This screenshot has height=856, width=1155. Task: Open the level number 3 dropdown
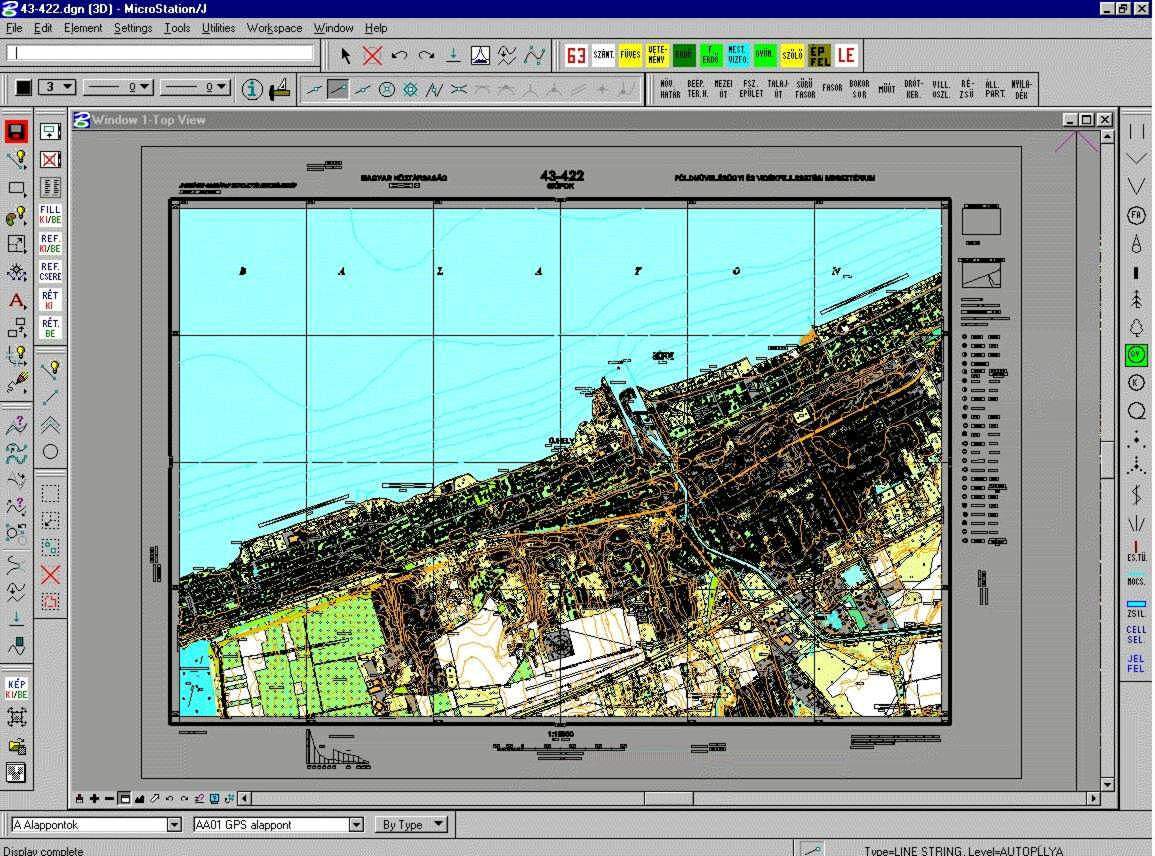click(69, 88)
